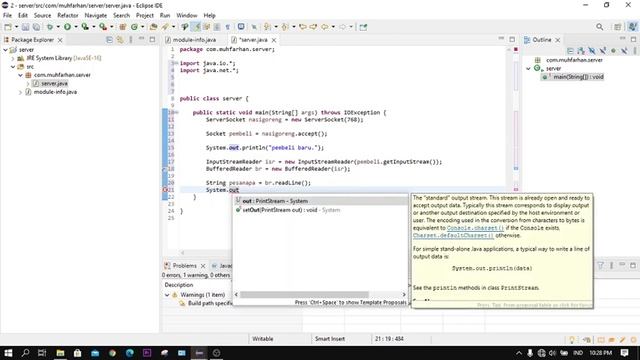The width and height of the screenshot is (640, 360).
Task: Toggle Link with Editor in Package Explorer
Action: pos(120,40)
